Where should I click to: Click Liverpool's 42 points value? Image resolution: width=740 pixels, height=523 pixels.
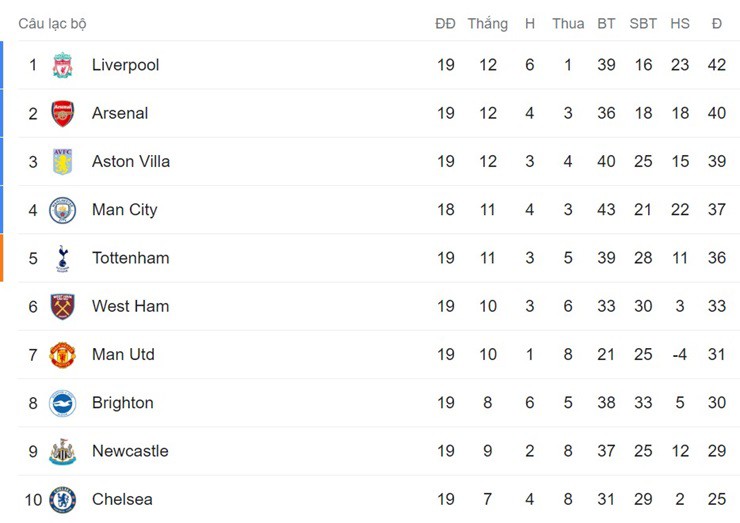[x=716, y=65]
